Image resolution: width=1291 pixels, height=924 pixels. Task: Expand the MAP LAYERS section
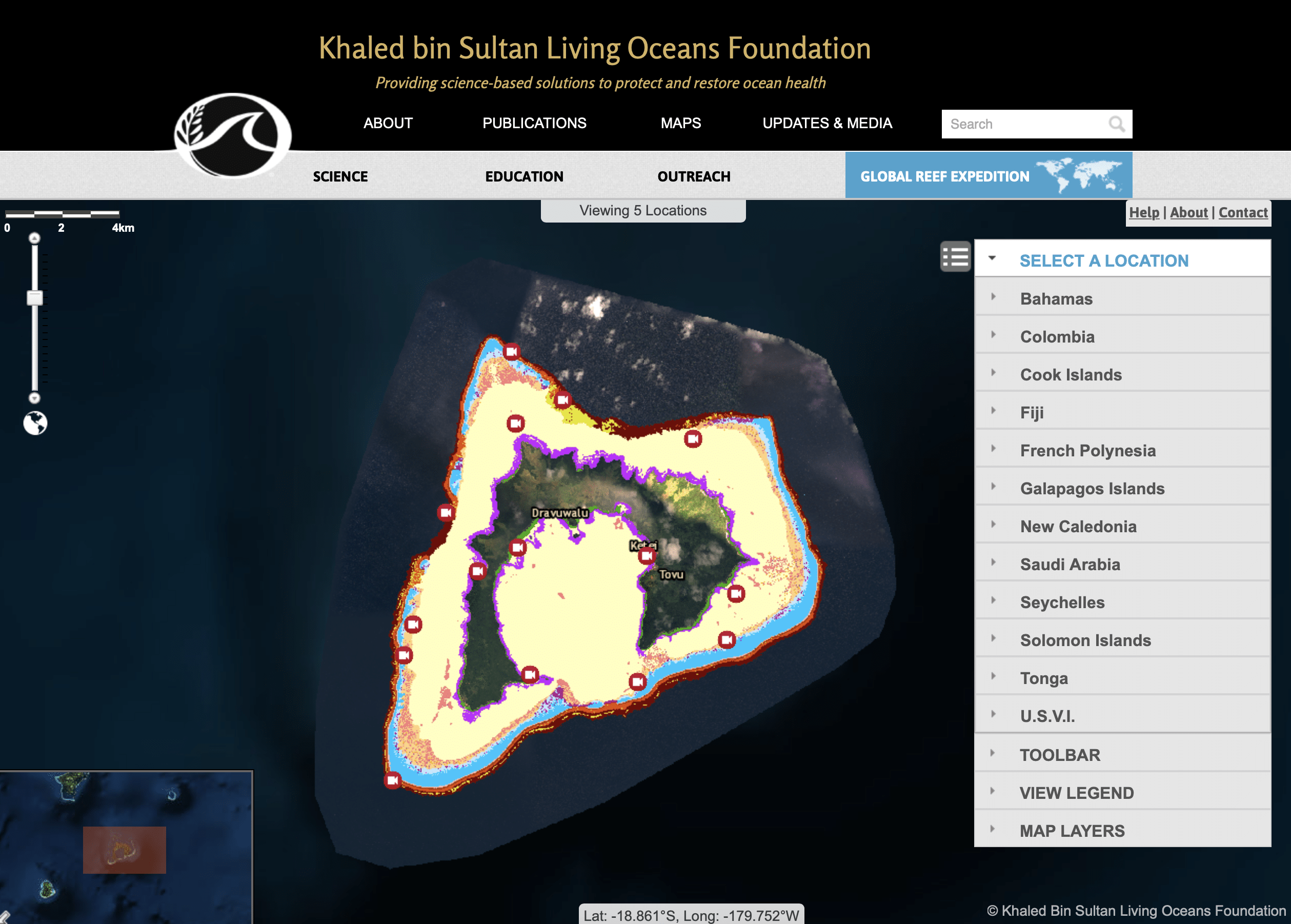[1072, 830]
